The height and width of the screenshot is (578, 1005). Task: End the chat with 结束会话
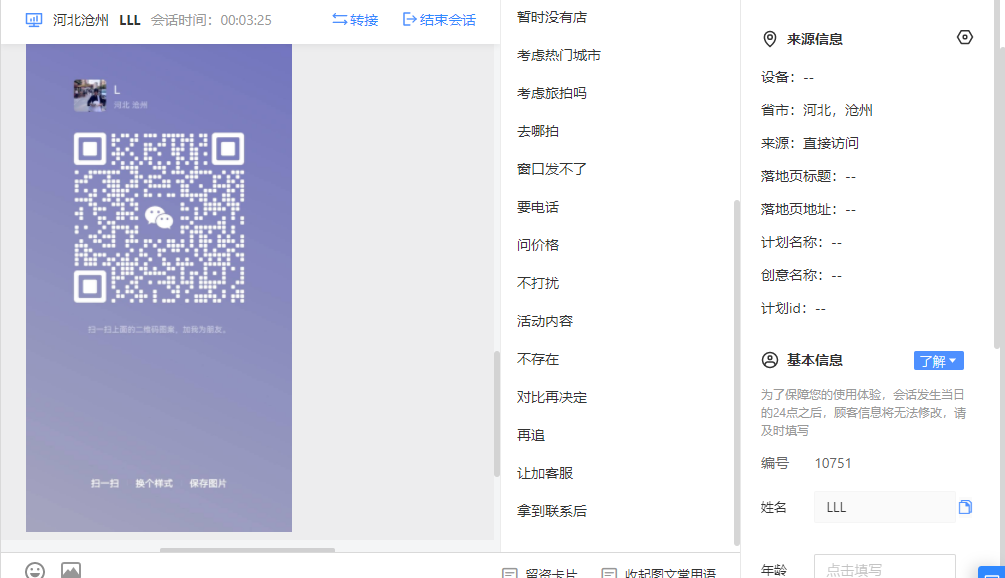pos(439,20)
